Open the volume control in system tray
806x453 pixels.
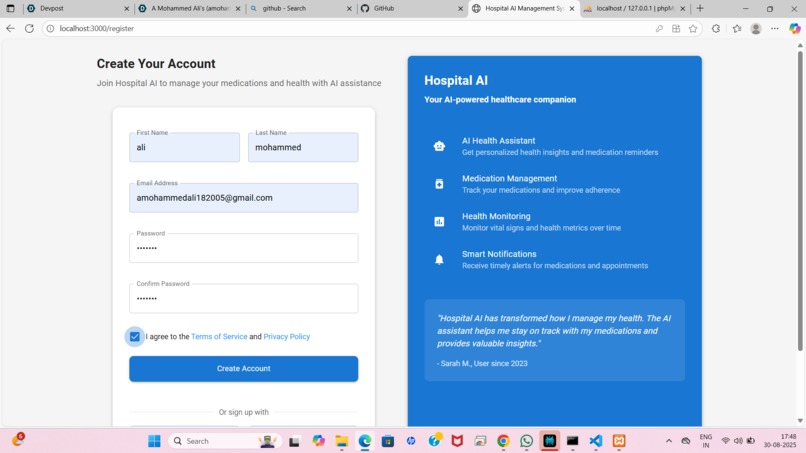(x=738, y=441)
